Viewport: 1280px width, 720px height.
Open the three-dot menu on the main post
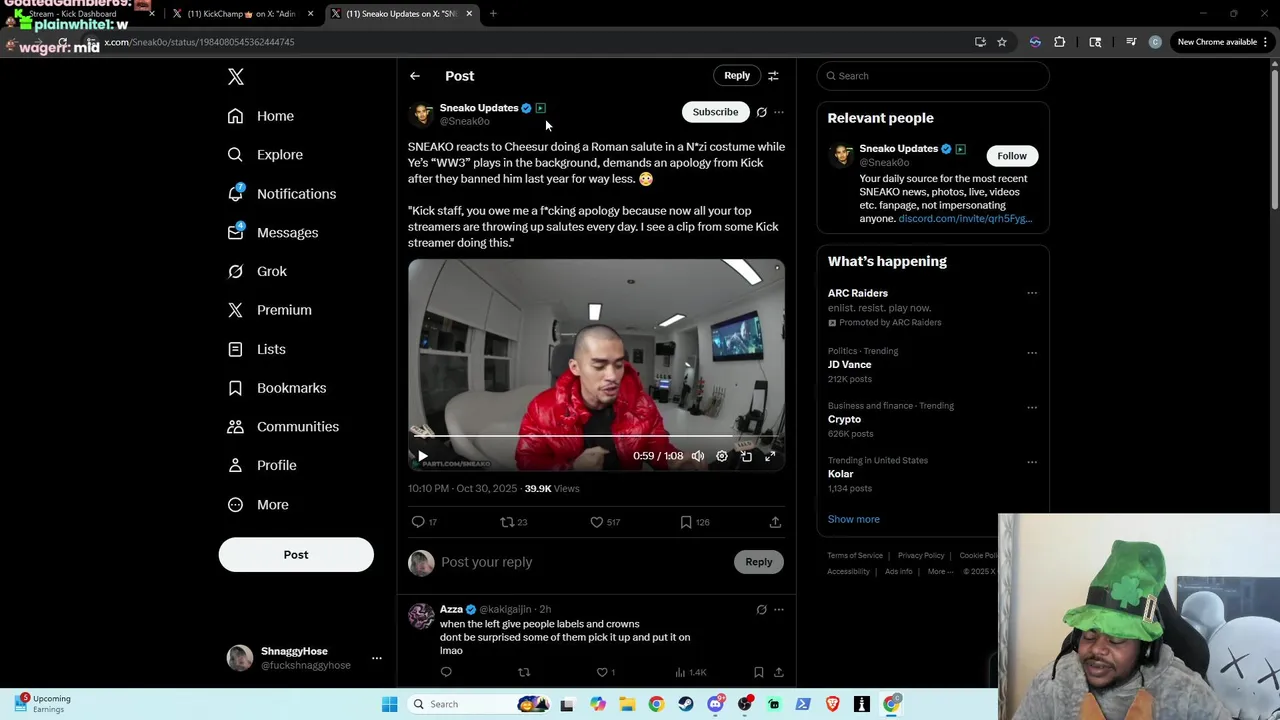click(x=779, y=112)
